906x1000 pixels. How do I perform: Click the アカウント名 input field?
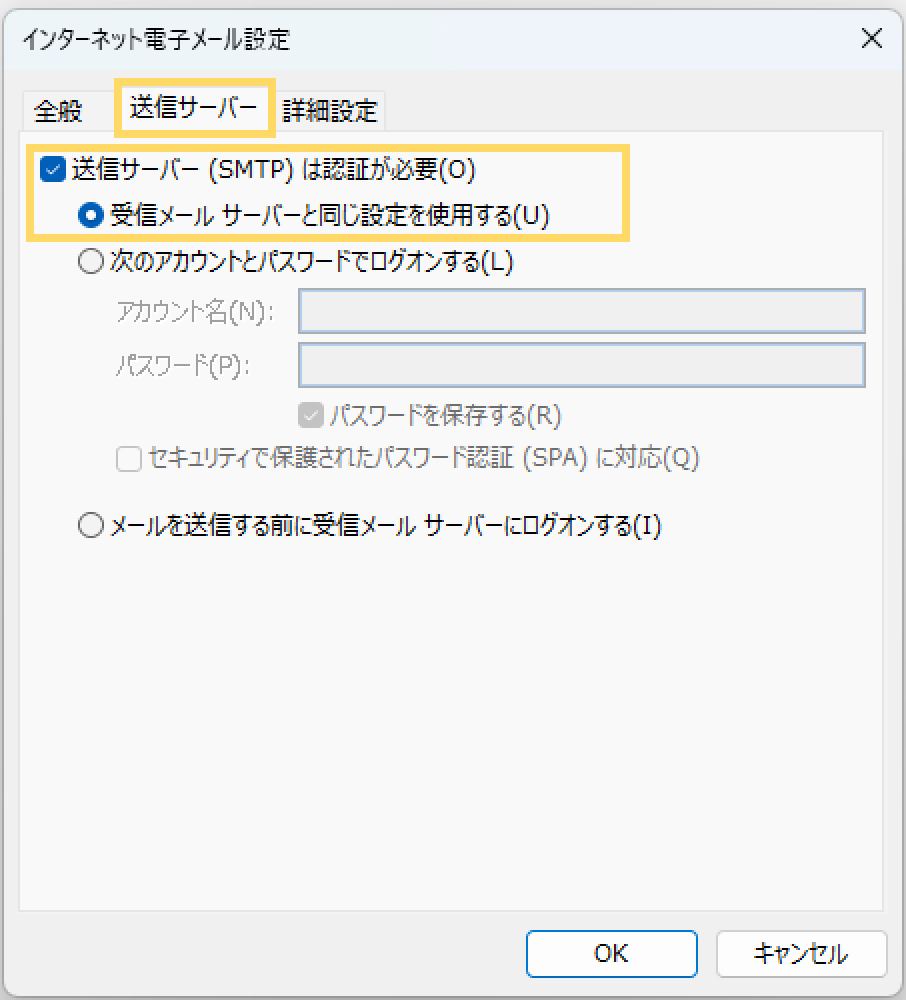point(581,312)
